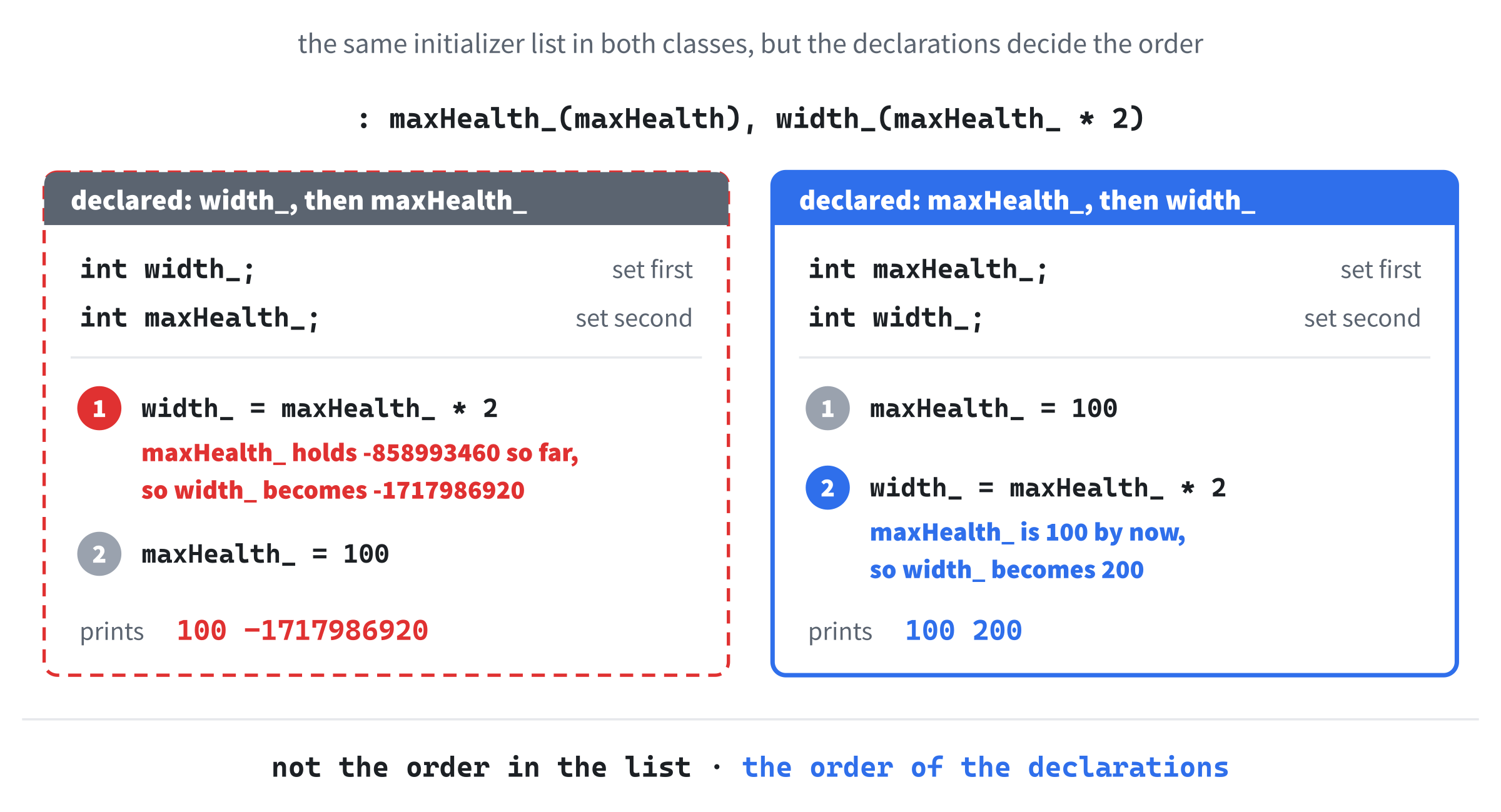Select 'width_ = maxHealth_ * 2' in left panel
The height and width of the screenshot is (812, 1501).
pos(320,409)
